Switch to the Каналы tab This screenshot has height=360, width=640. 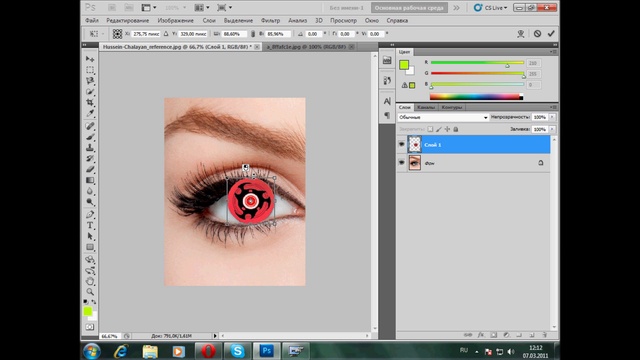tap(426, 107)
